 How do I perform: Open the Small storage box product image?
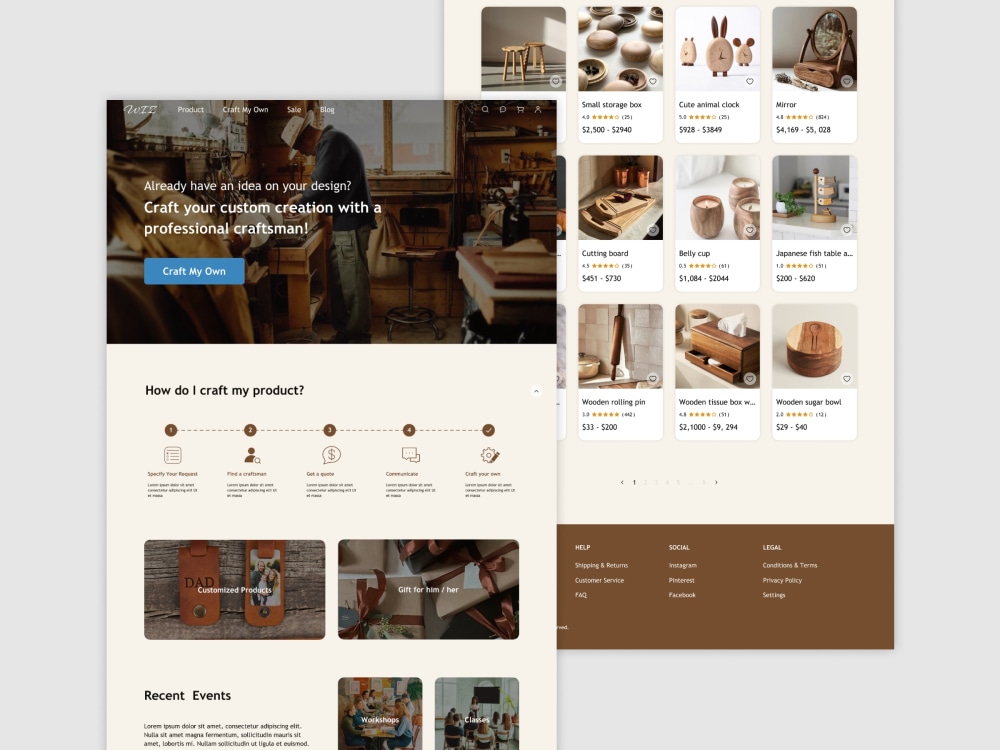tap(621, 49)
